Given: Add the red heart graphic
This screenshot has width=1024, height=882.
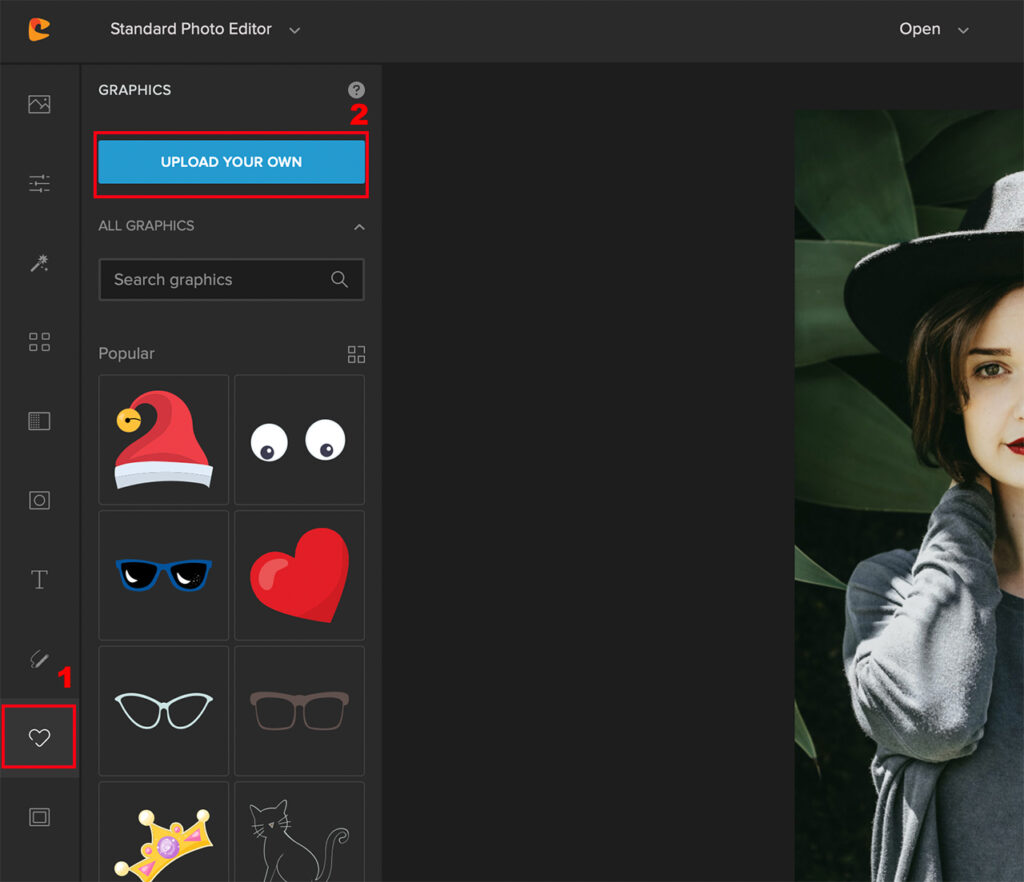Looking at the screenshot, I should point(299,575).
